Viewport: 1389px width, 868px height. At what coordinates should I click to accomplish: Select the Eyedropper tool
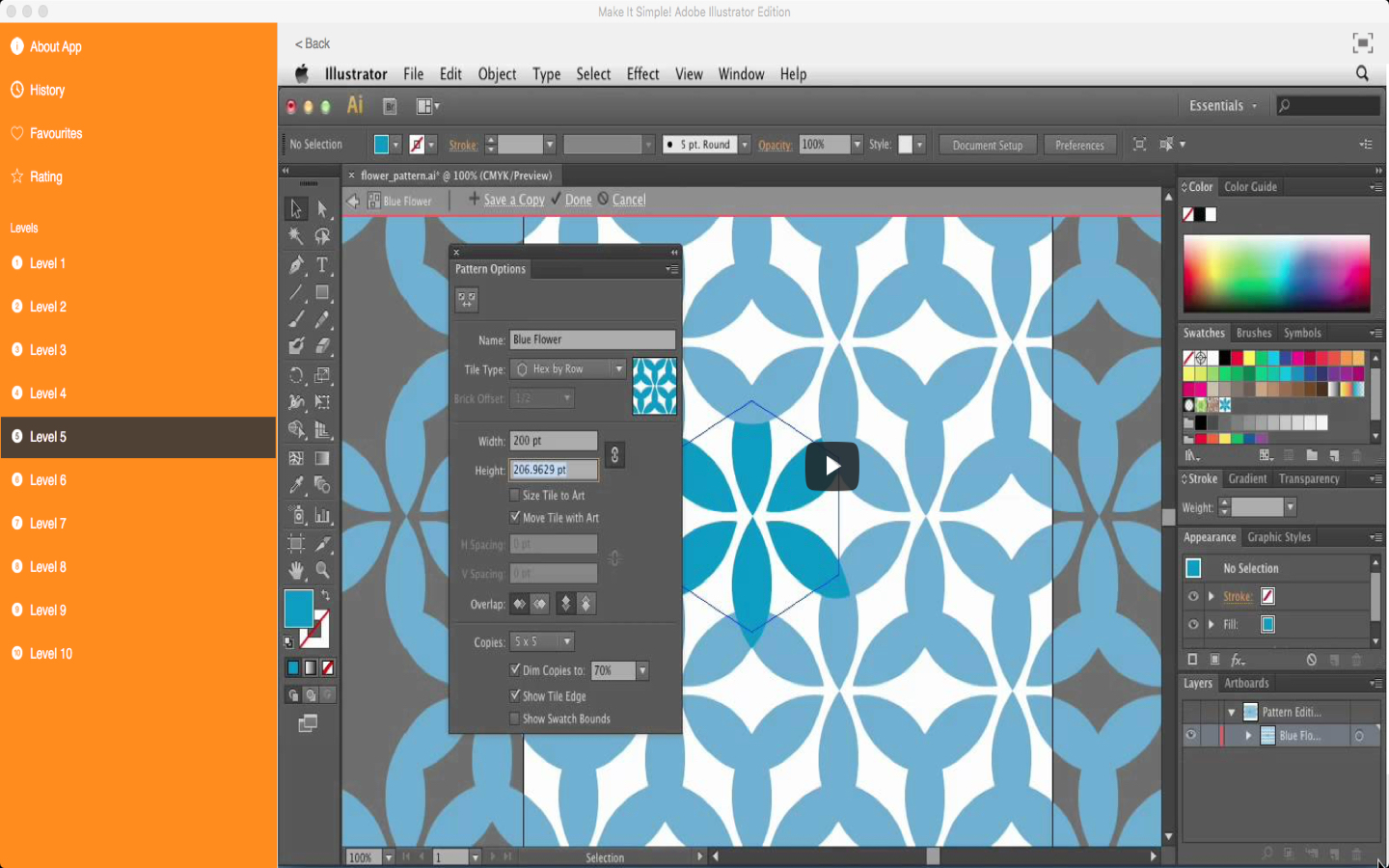pyautogui.click(x=296, y=485)
